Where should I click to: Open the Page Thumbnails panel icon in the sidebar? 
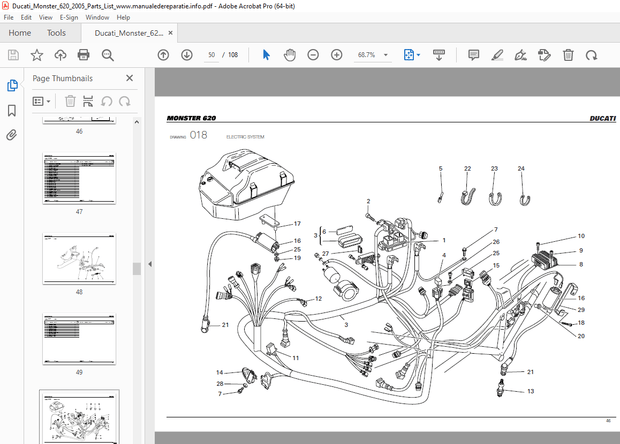point(12,85)
